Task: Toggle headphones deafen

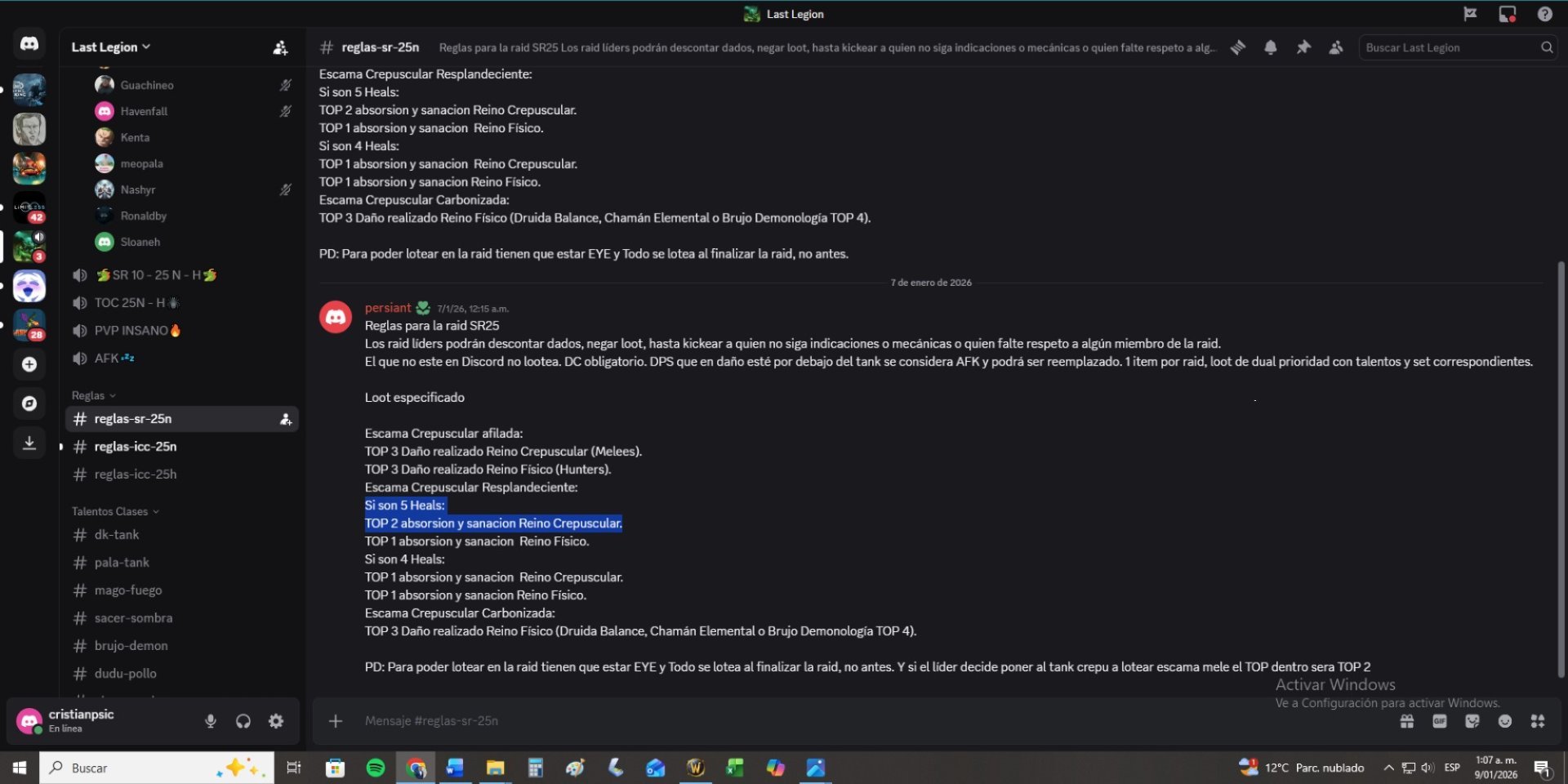Action: coord(243,721)
